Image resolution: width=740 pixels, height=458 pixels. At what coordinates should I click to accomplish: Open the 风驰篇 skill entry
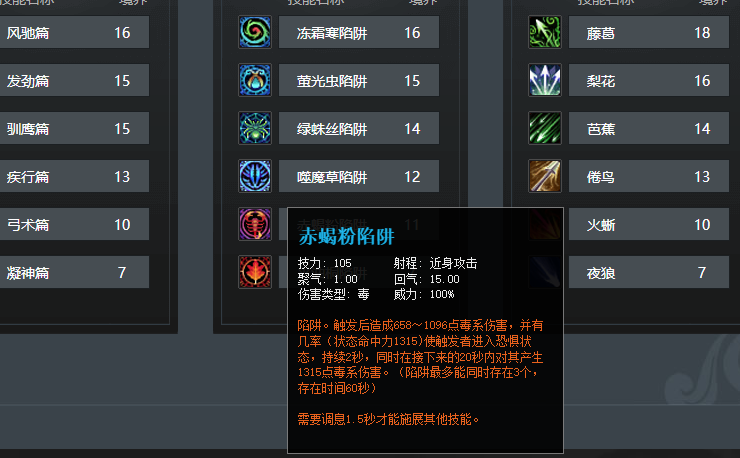[x=75, y=32]
